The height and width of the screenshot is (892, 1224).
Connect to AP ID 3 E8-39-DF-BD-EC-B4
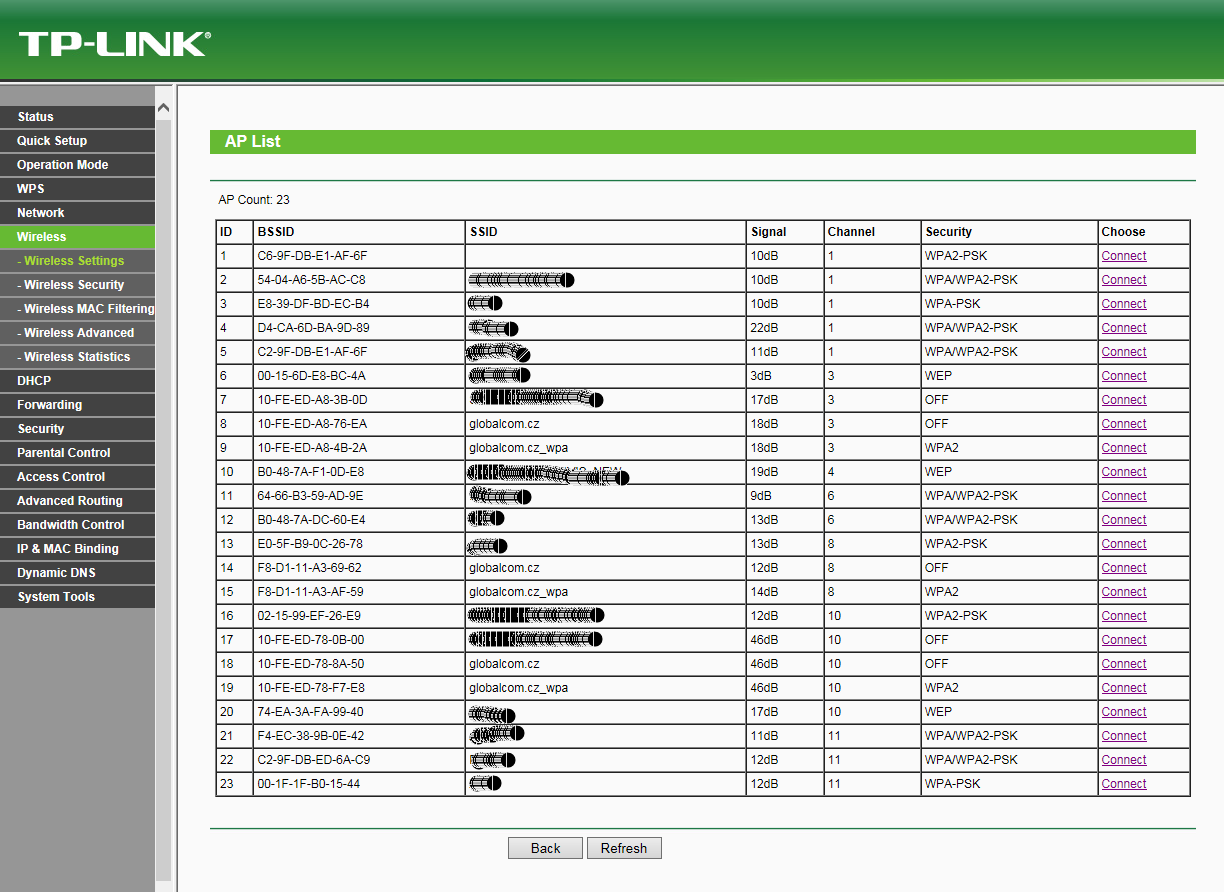[x=1124, y=304]
